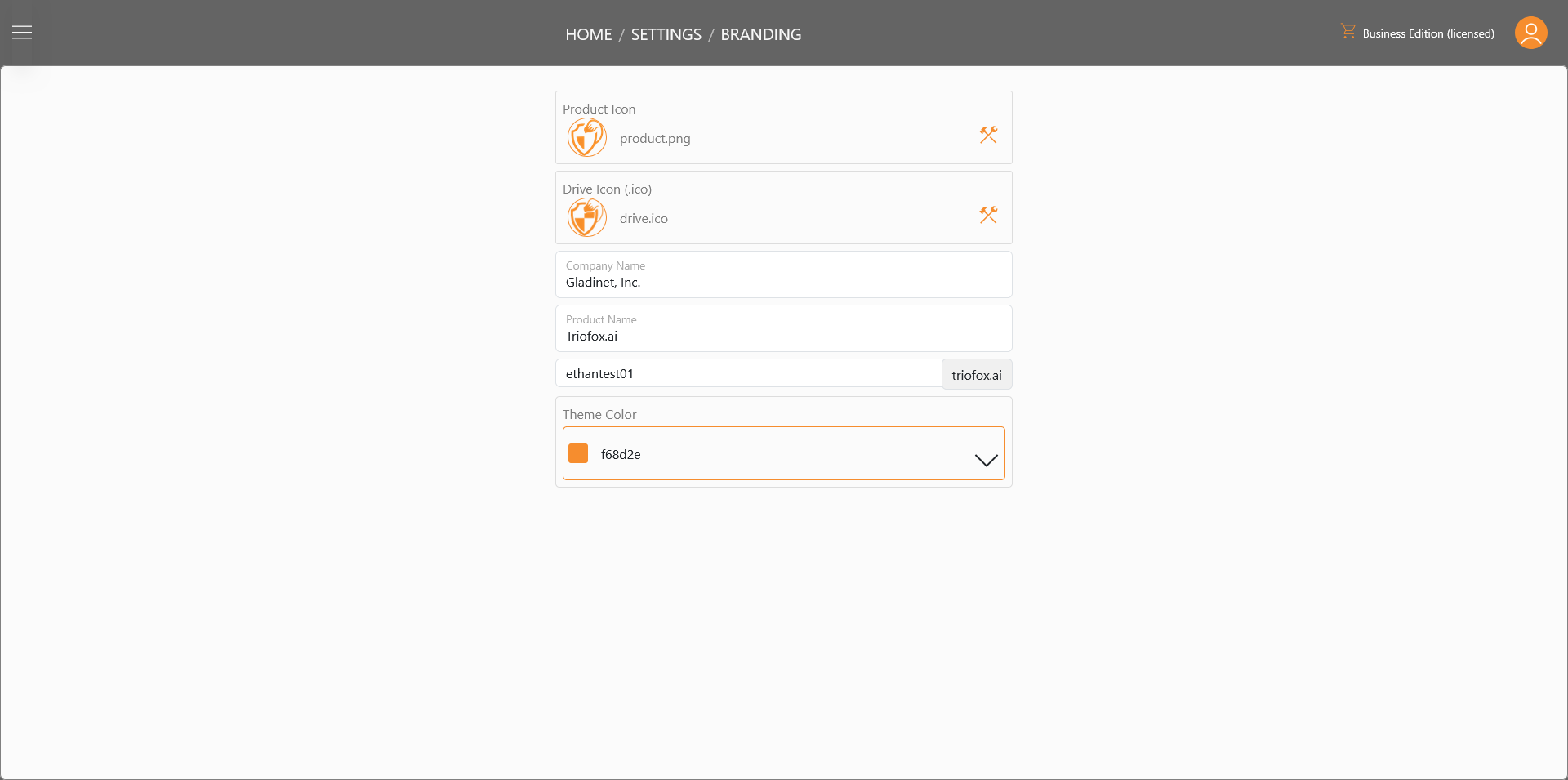The width and height of the screenshot is (1568, 780).
Task: Go to HOME in the breadcrumb
Action: tap(589, 34)
